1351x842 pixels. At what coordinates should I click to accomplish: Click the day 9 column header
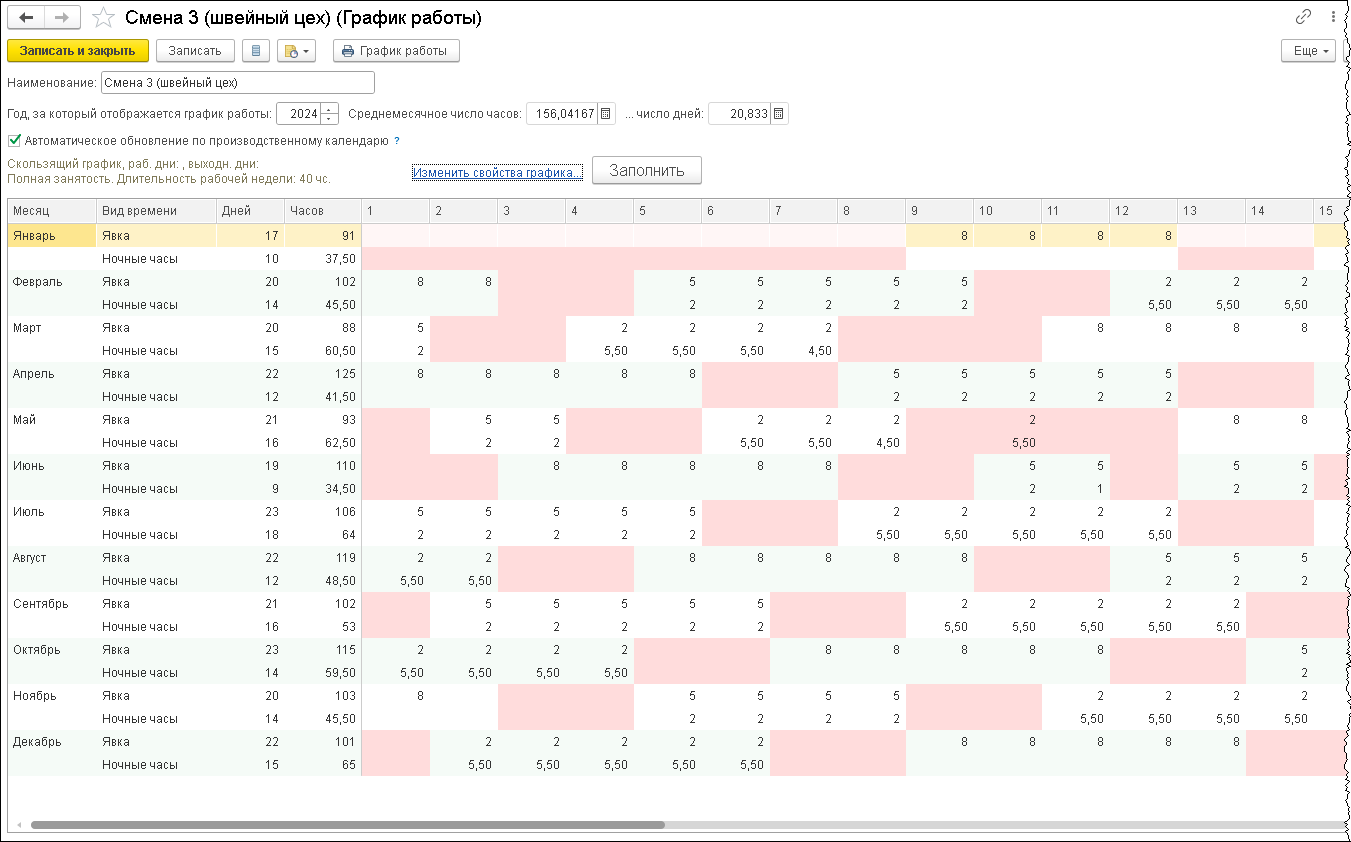[939, 211]
